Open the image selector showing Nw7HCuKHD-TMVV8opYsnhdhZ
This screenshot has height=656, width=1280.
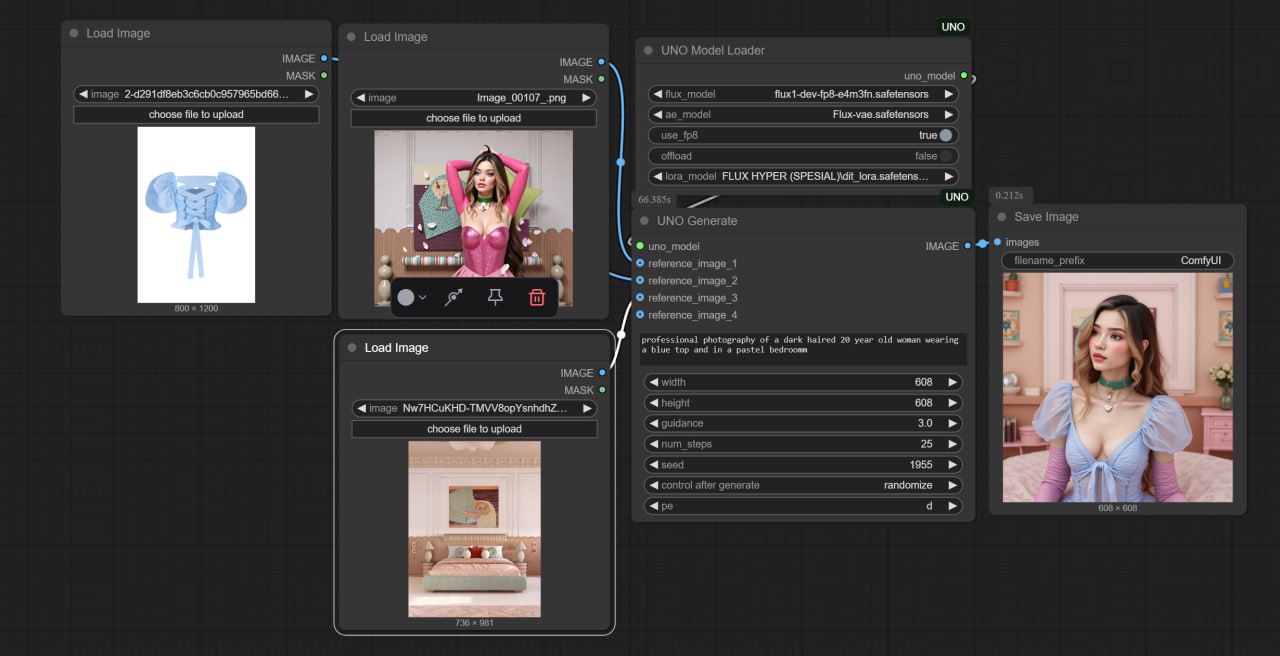coord(474,408)
